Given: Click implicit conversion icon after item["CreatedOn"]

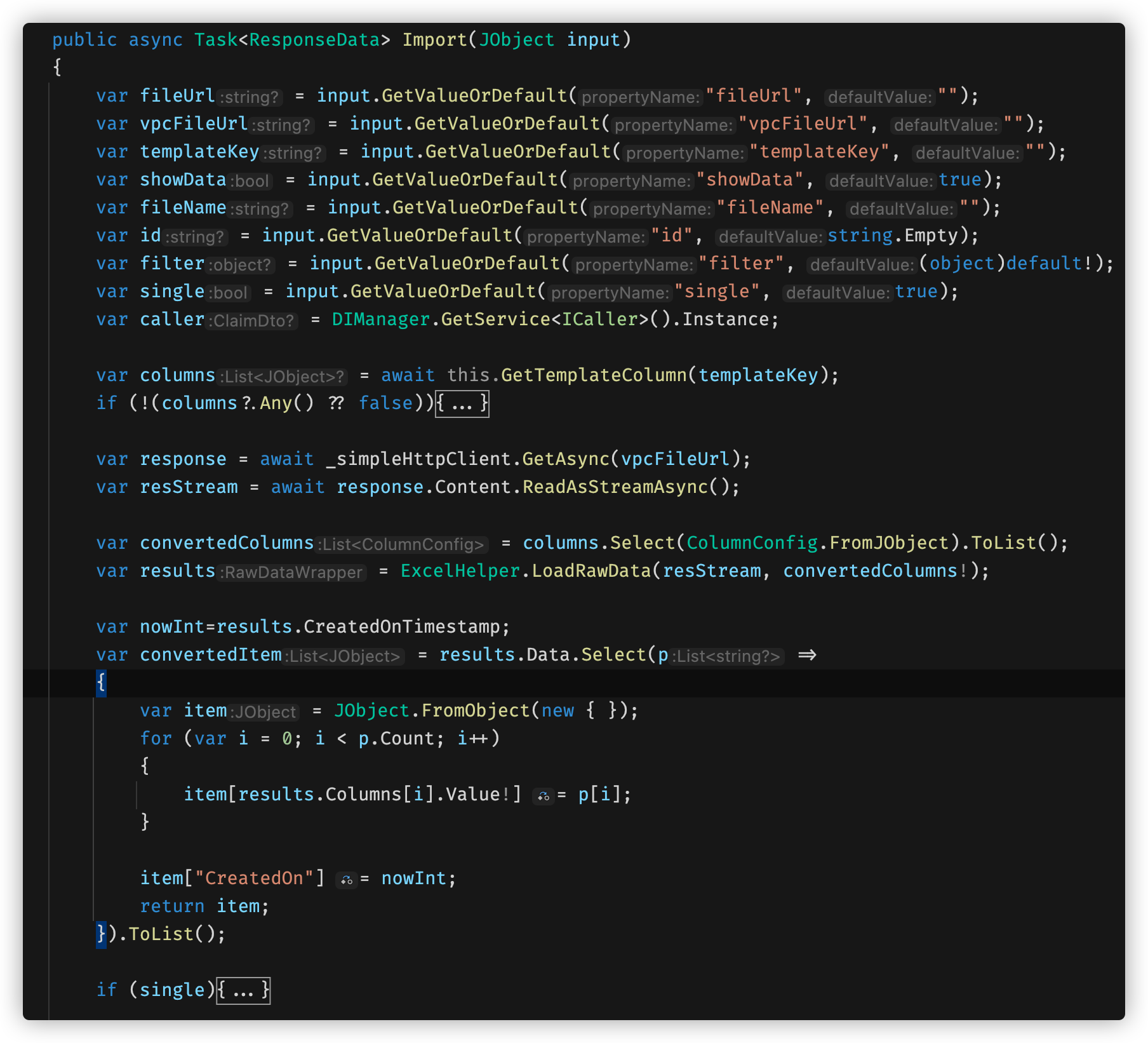Looking at the screenshot, I should point(347,879).
